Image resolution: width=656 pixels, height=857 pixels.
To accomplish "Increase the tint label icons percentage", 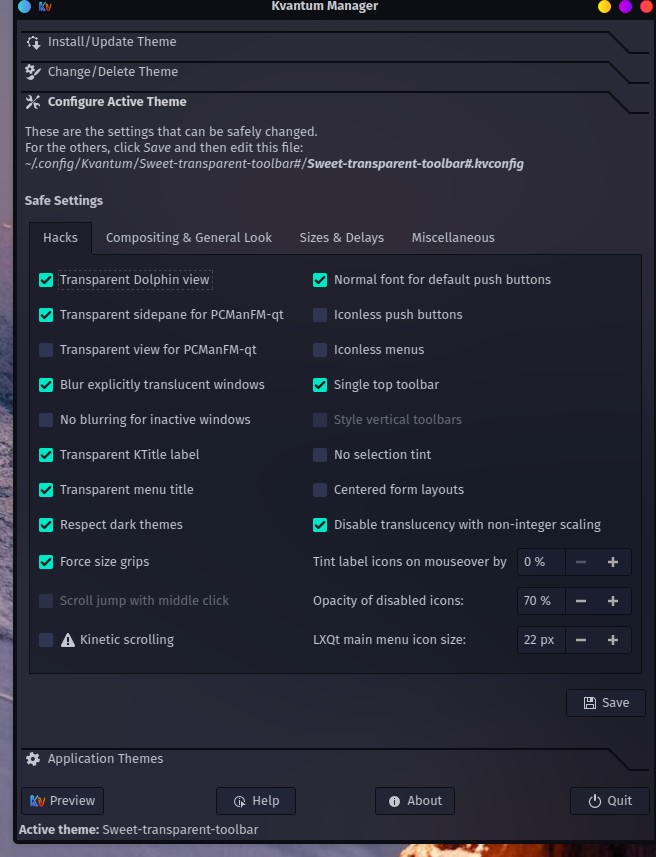I will [x=613, y=562].
